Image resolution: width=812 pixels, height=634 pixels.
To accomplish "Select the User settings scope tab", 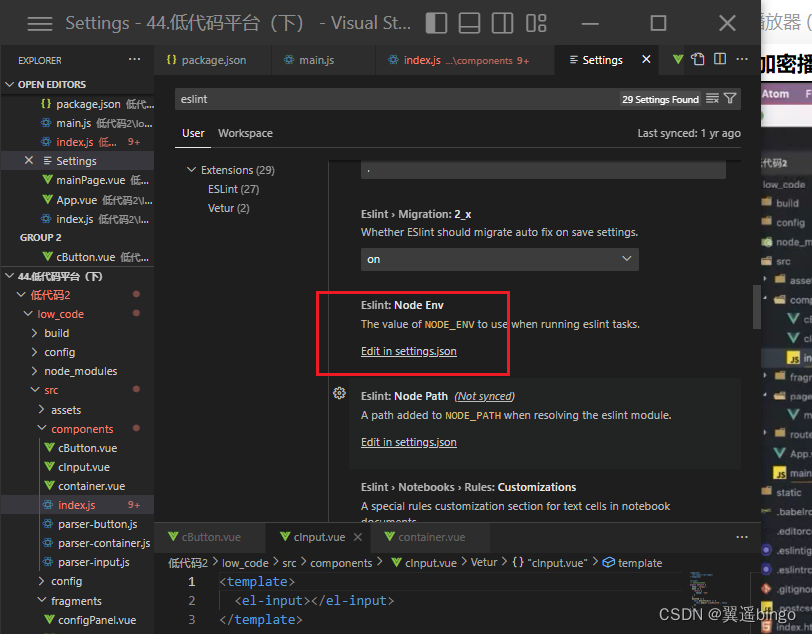I will [193, 133].
